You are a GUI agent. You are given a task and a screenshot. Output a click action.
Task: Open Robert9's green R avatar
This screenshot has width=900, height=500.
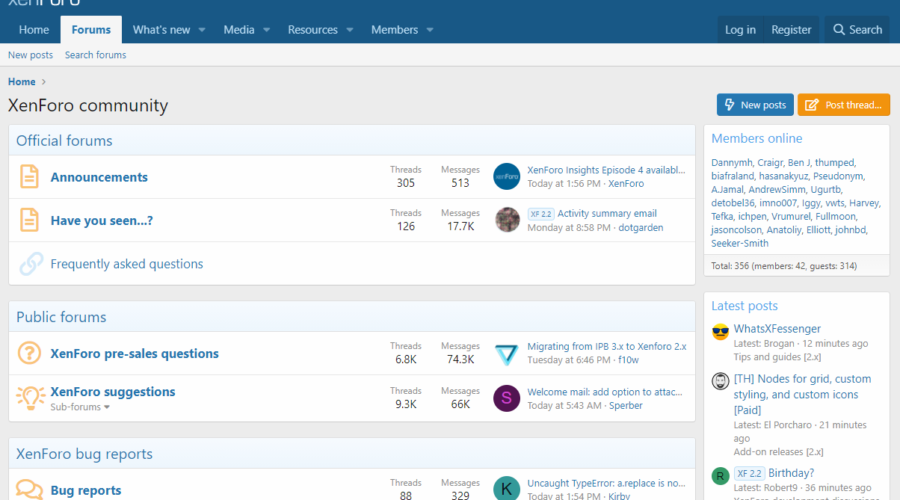tap(720, 476)
